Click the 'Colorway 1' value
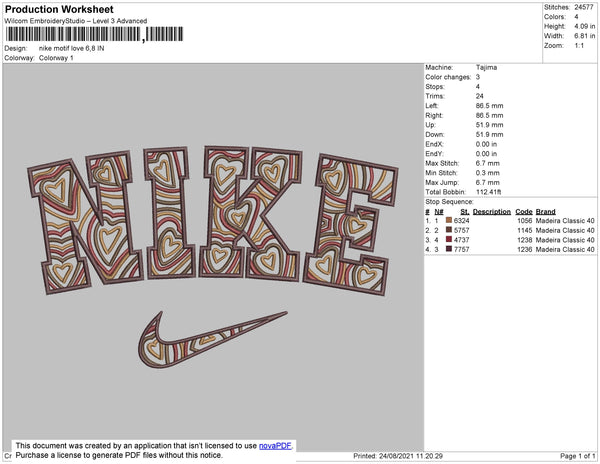Viewport: 600px width, 464px height. pyautogui.click(x=56, y=58)
